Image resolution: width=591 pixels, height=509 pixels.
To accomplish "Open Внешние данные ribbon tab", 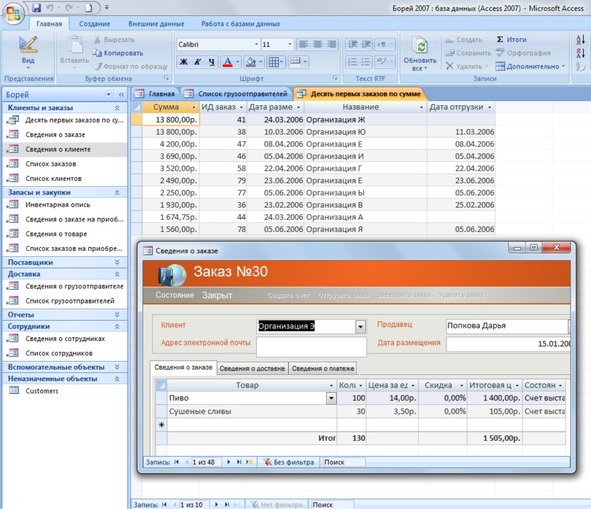I will (156, 24).
